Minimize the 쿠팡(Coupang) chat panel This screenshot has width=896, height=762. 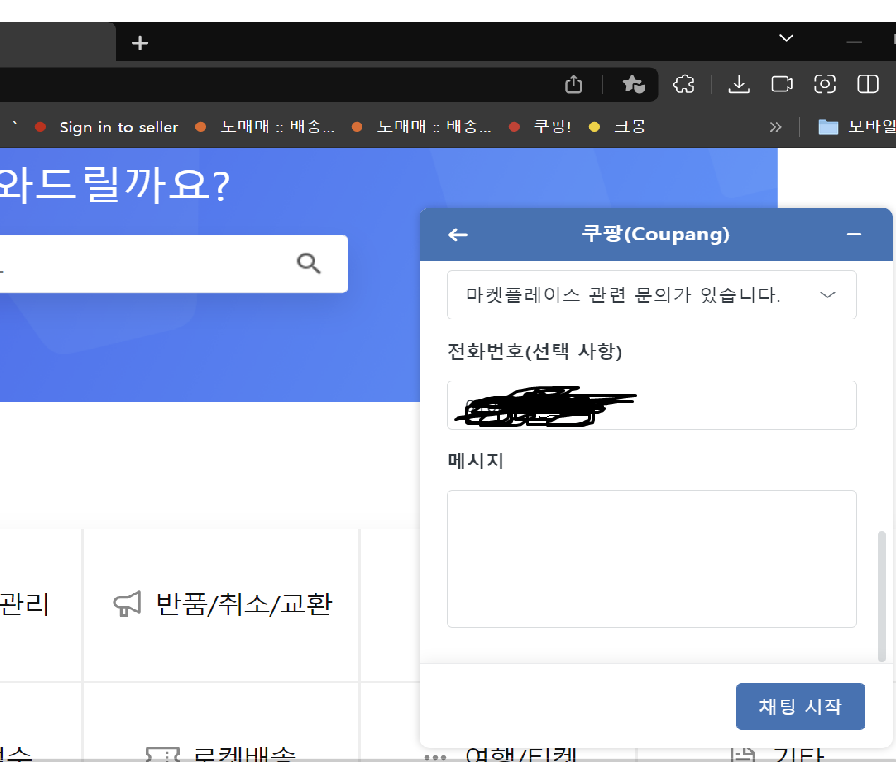coord(854,234)
